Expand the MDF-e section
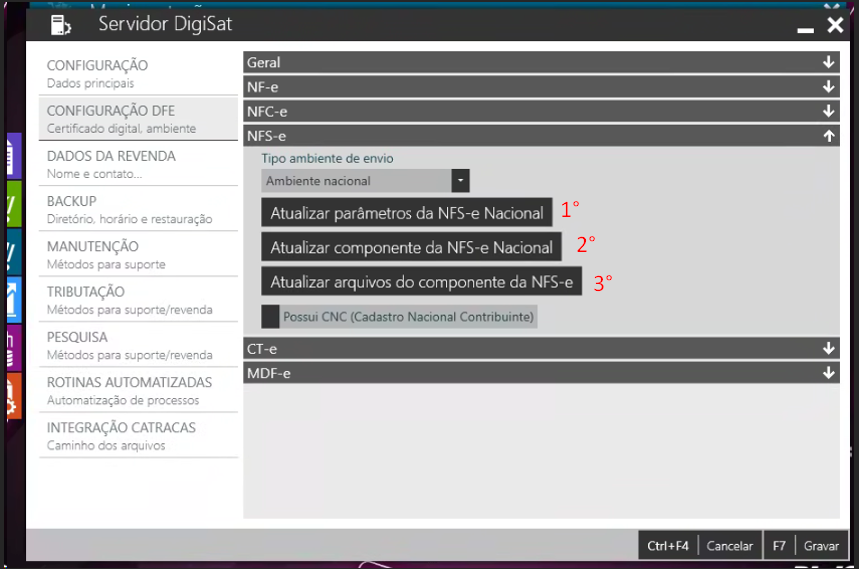The image size is (859, 569). point(828,373)
